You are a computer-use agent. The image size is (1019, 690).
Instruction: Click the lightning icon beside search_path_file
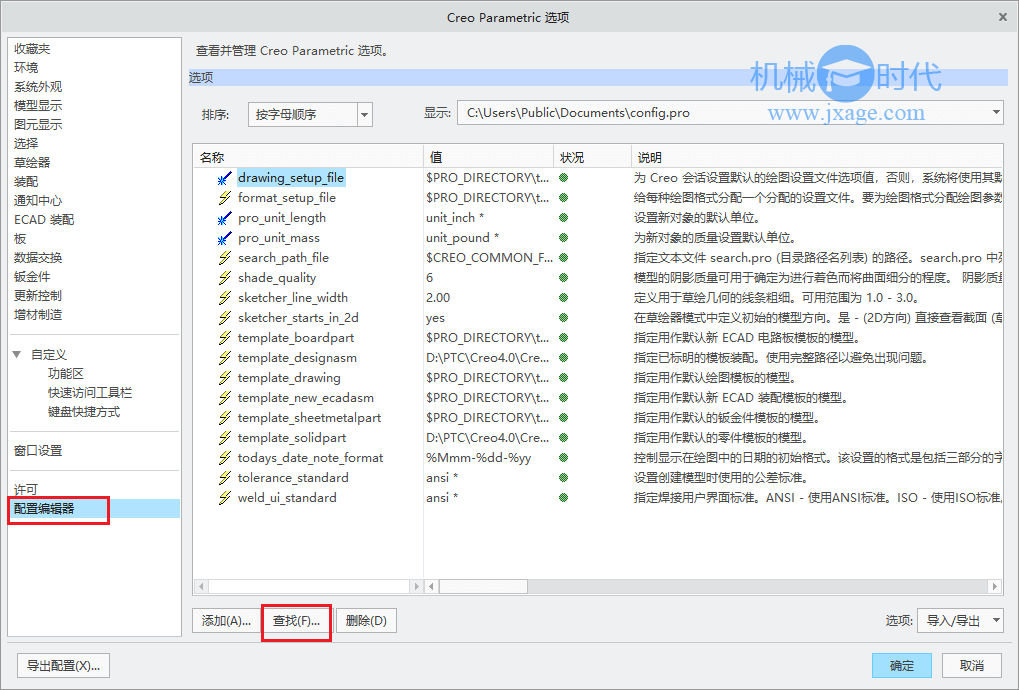tap(224, 258)
